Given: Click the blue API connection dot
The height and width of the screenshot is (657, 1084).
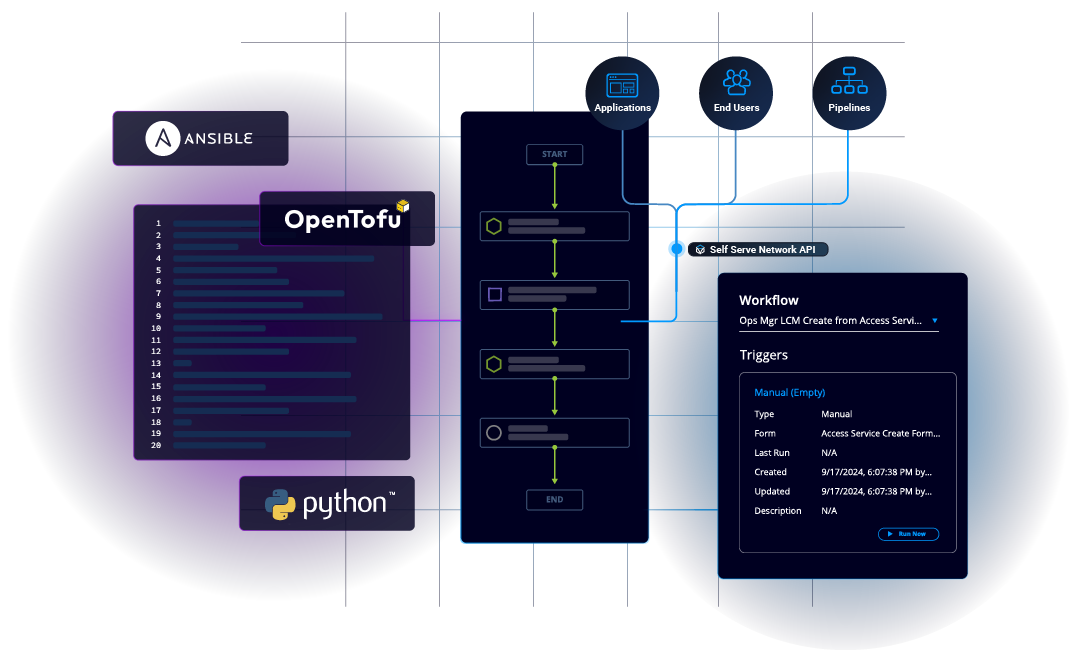Looking at the screenshot, I should tap(677, 249).
